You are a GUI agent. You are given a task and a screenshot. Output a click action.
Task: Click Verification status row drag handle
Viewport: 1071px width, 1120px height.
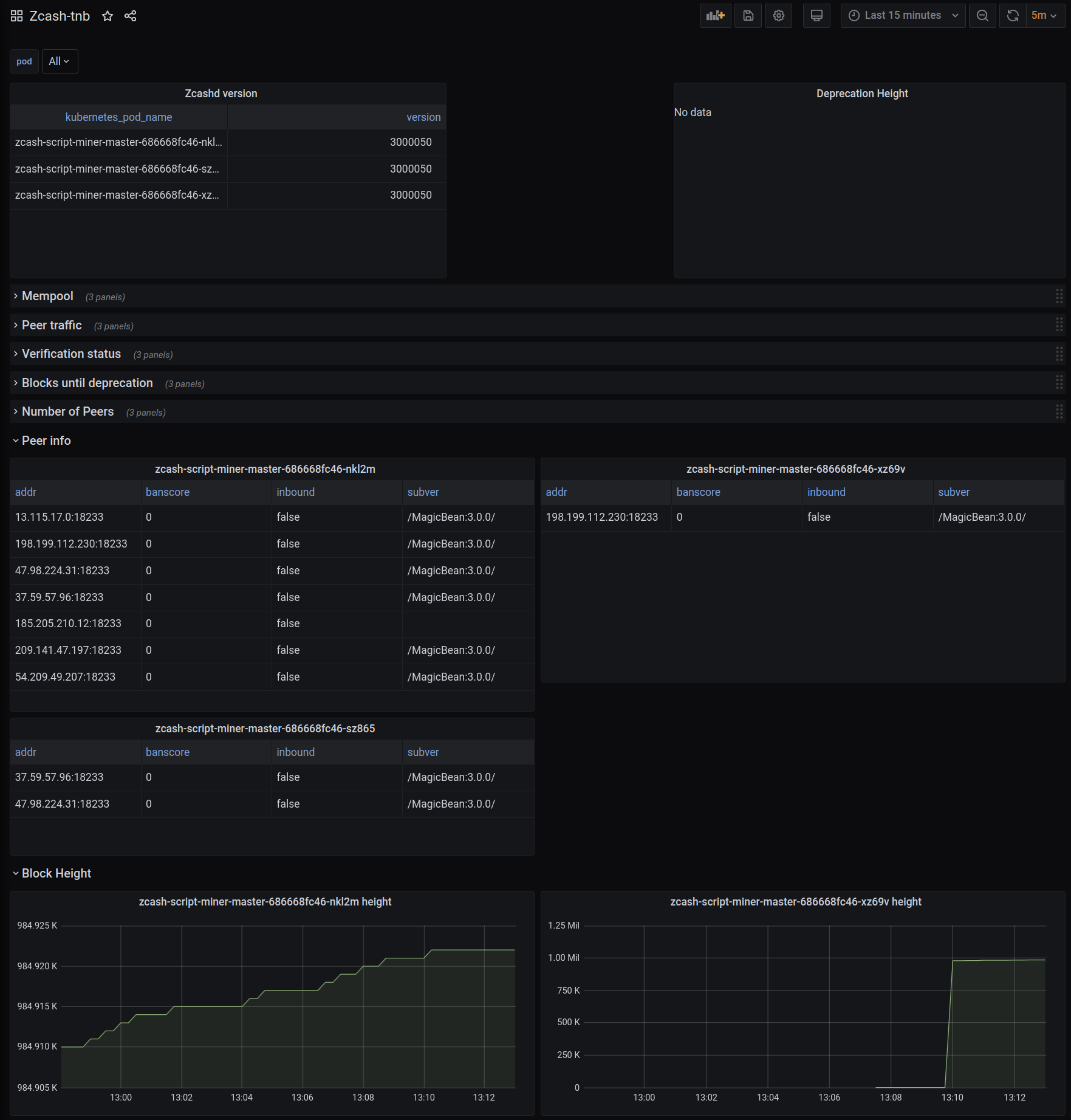(x=1059, y=354)
